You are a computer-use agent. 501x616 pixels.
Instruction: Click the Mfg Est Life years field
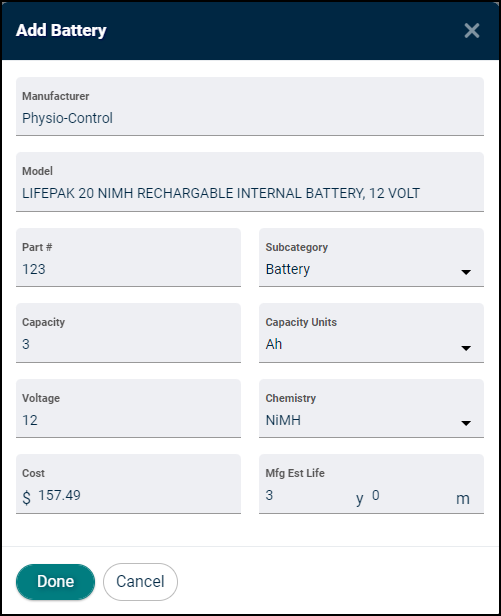pos(308,496)
